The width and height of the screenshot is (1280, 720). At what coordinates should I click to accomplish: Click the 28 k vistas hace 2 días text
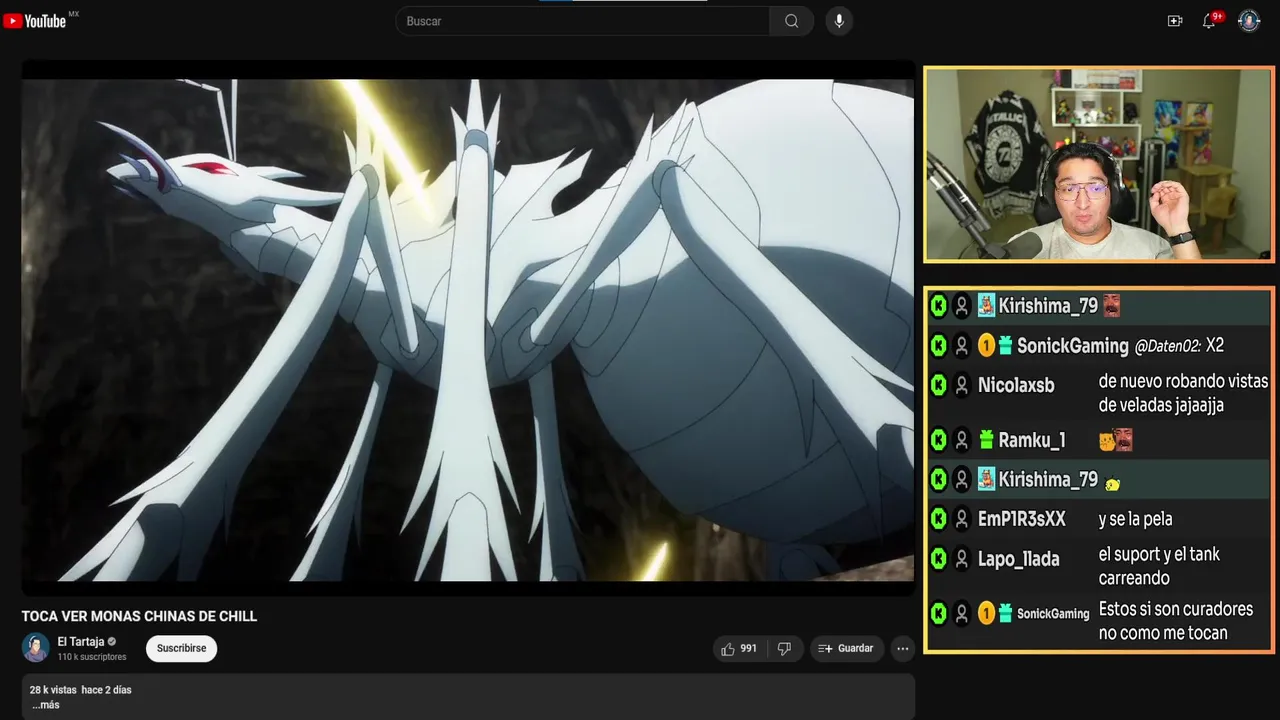(x=80, y=690)
